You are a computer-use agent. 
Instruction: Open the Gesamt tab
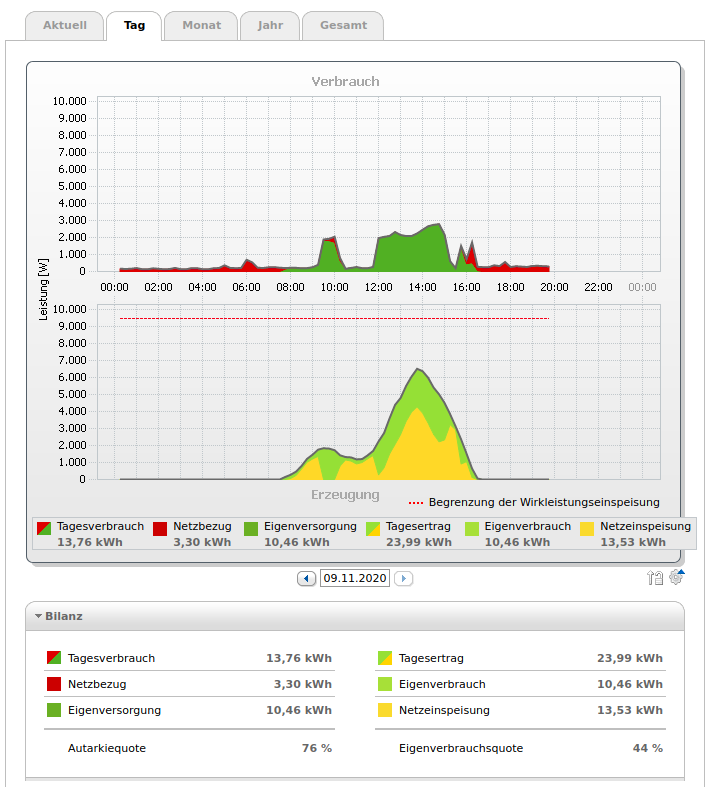pyautogui.click(x=343, y=26)
